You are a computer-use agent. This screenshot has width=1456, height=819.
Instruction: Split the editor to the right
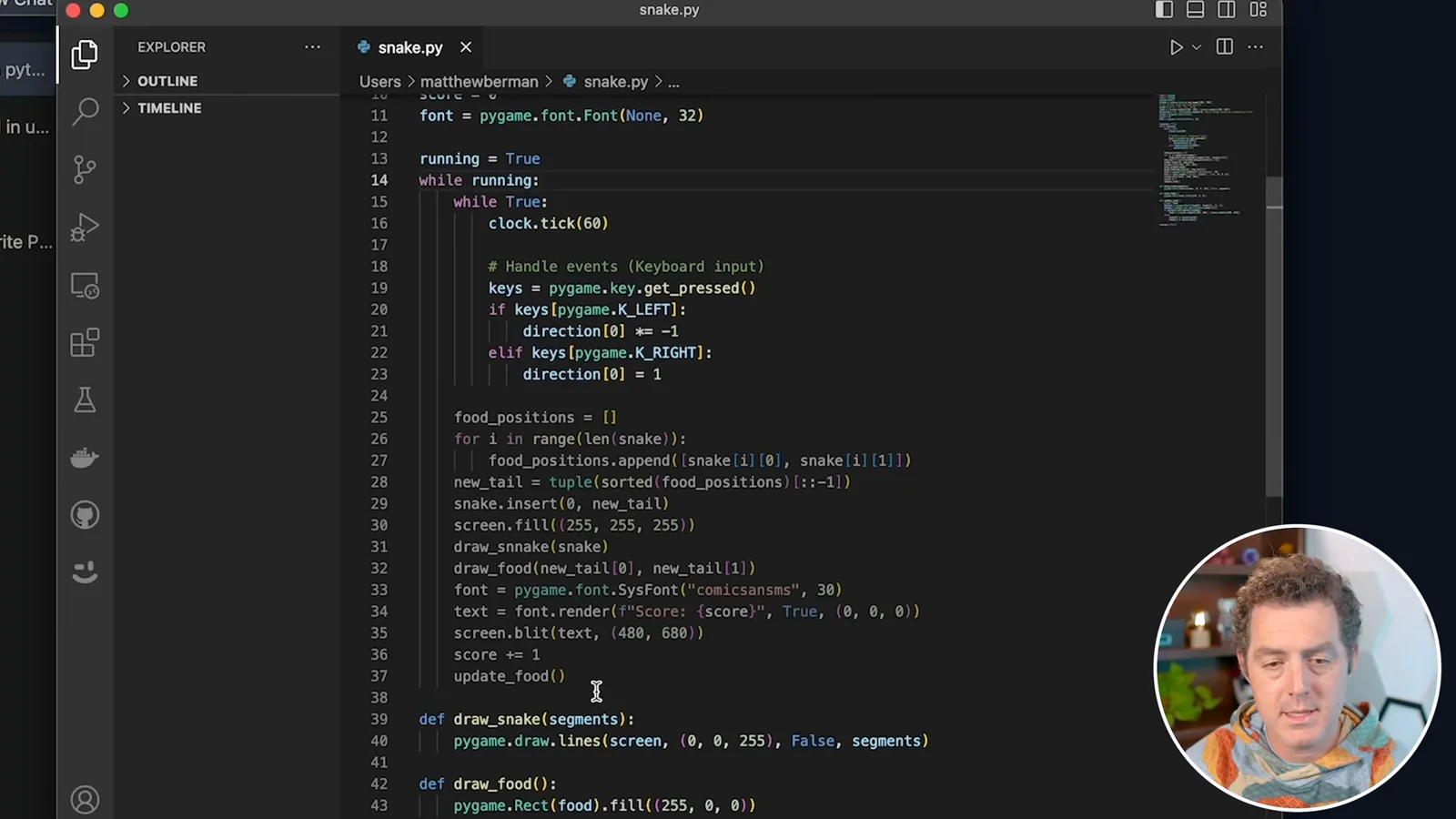pyautogui.click(x=1225, y=46)
